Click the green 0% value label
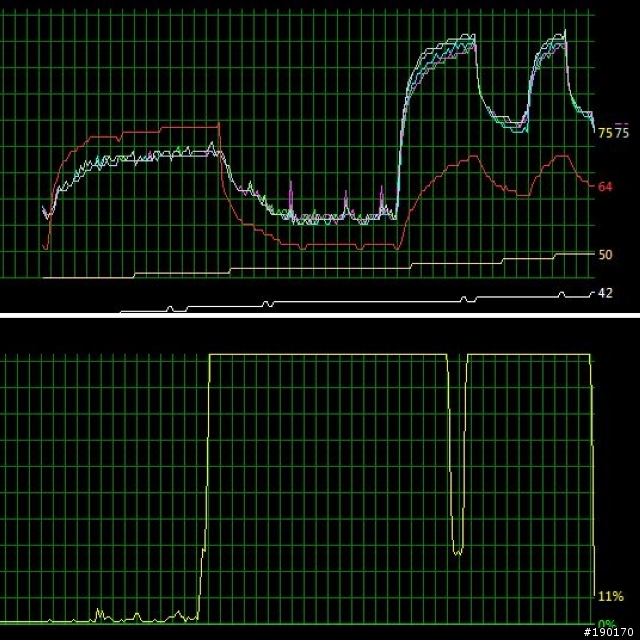Image resolution: width=640 pixels, height=640 pixels. [607, 623]
